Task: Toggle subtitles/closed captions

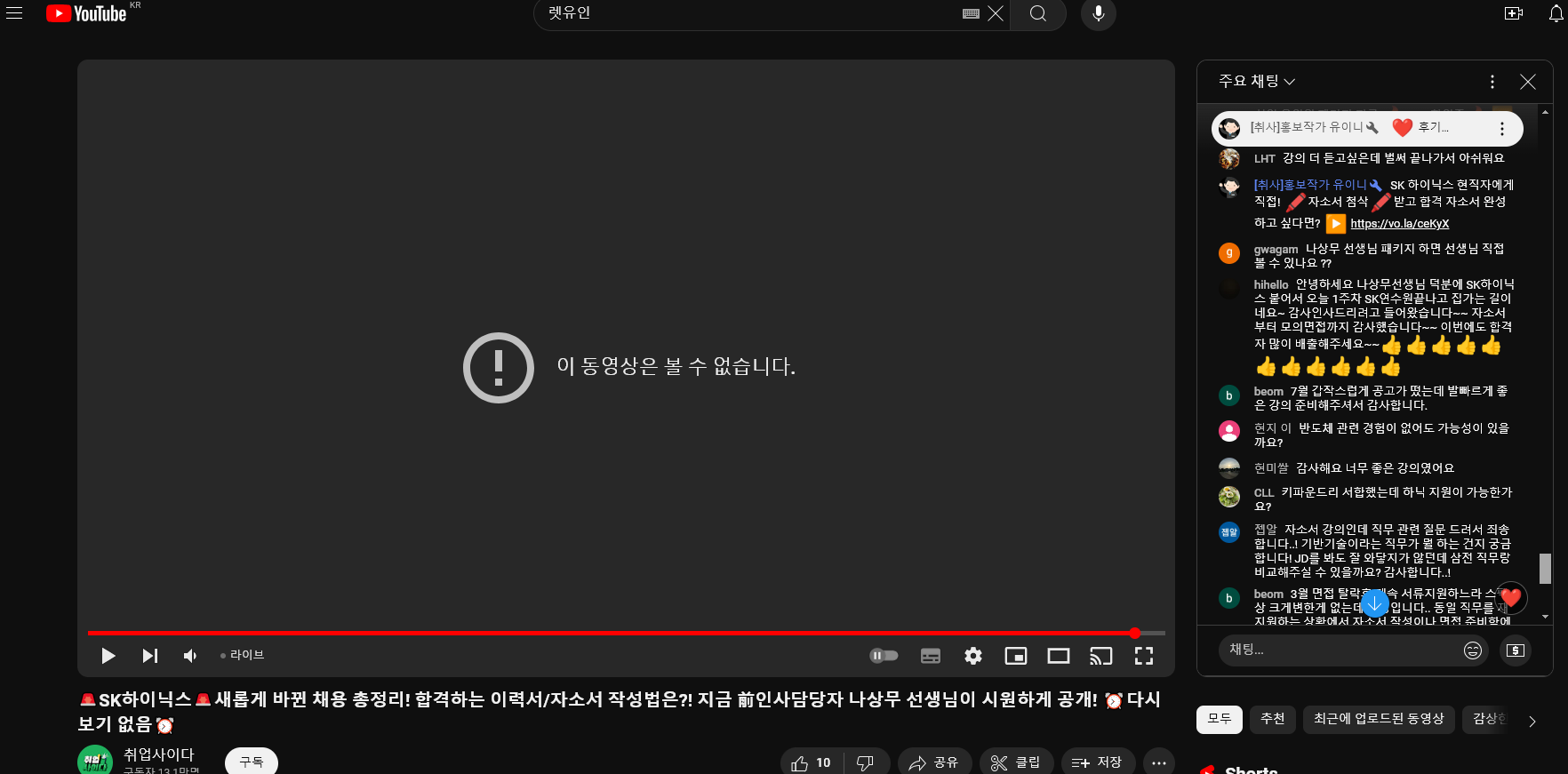Action: (931, 656)
